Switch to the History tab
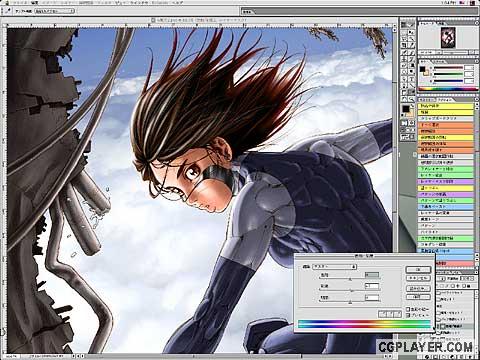Image resolution: width=480 pixels, height=360 pixels. pyautogui.click(x=427, y=100)
